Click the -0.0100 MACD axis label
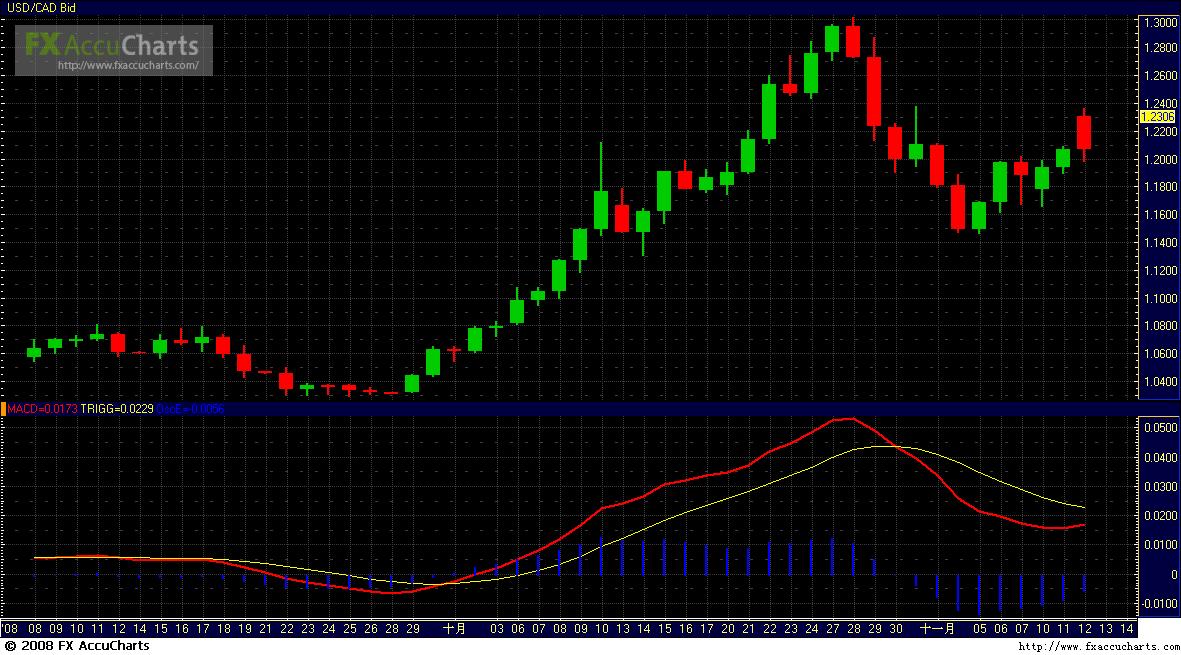Image resolution: width=1181 pixels, height=655 pixels. [1158, 604]
